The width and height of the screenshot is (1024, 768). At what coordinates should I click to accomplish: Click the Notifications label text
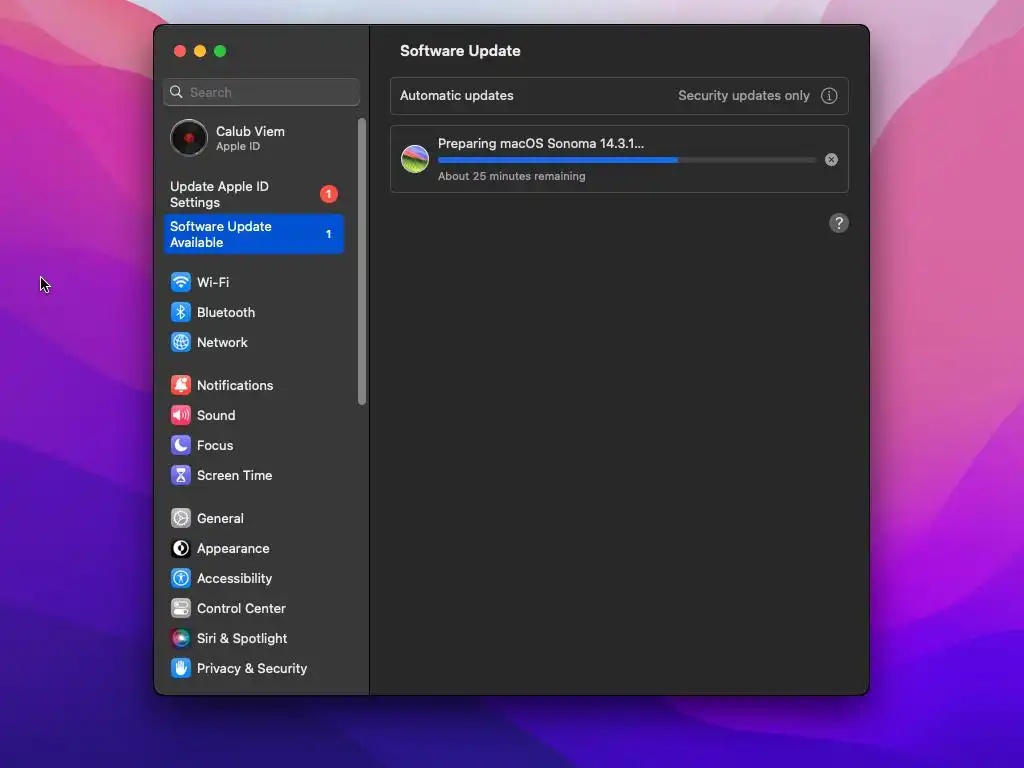coord(235,386)
